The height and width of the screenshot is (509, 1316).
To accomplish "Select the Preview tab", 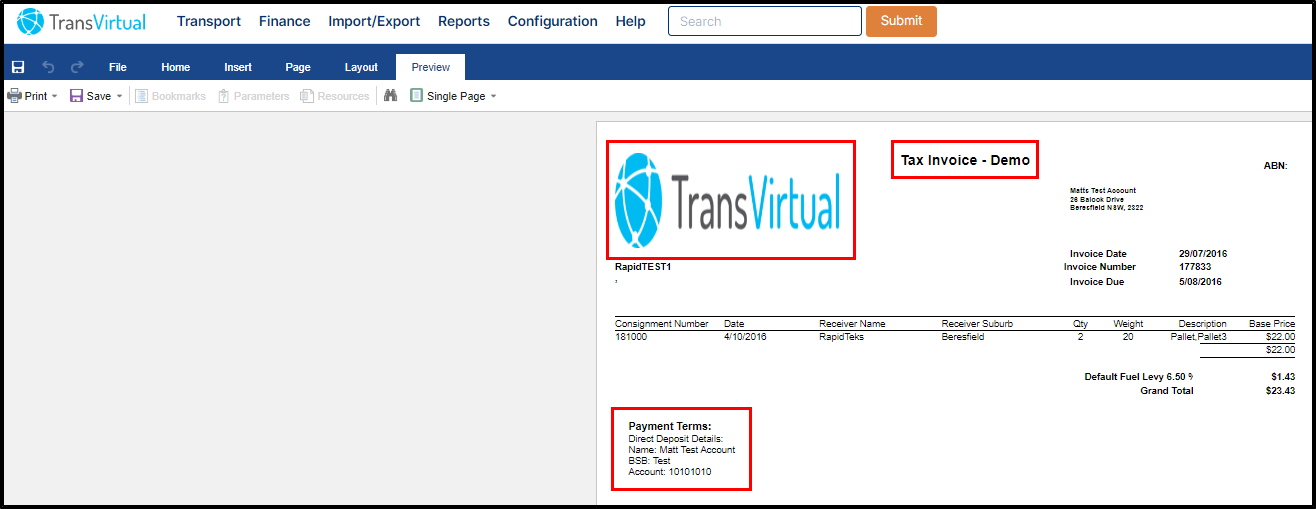I will pyautogui.click(x=431, y=67).
